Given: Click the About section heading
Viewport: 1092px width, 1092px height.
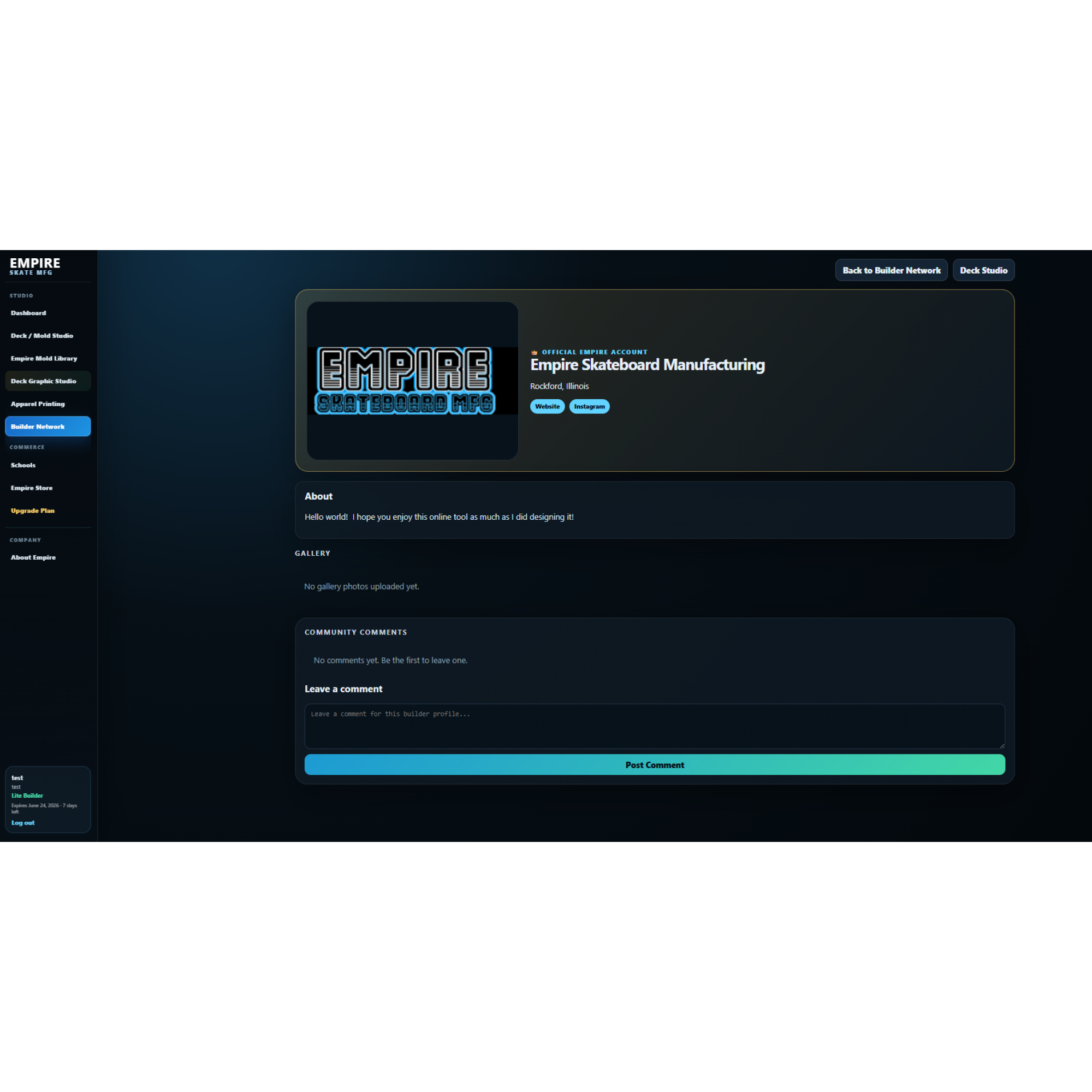Looking at the screenshot, I should (319, 496).
